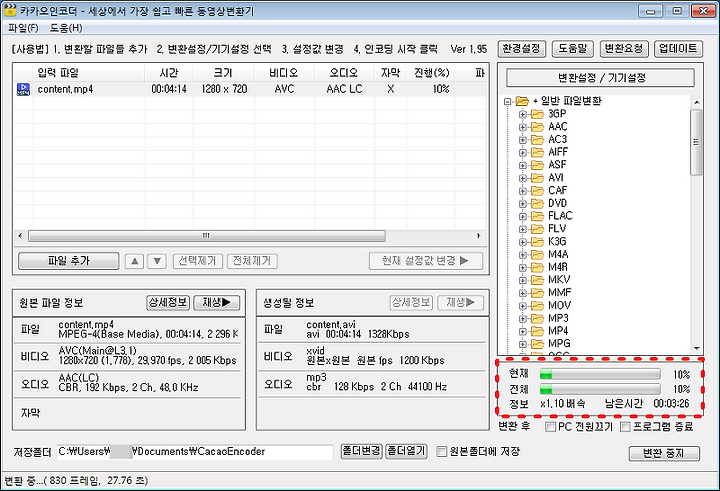This screenshot has width=720, height=491.
Task: Click the FLAC folder icon
Action: pos(537,216)
